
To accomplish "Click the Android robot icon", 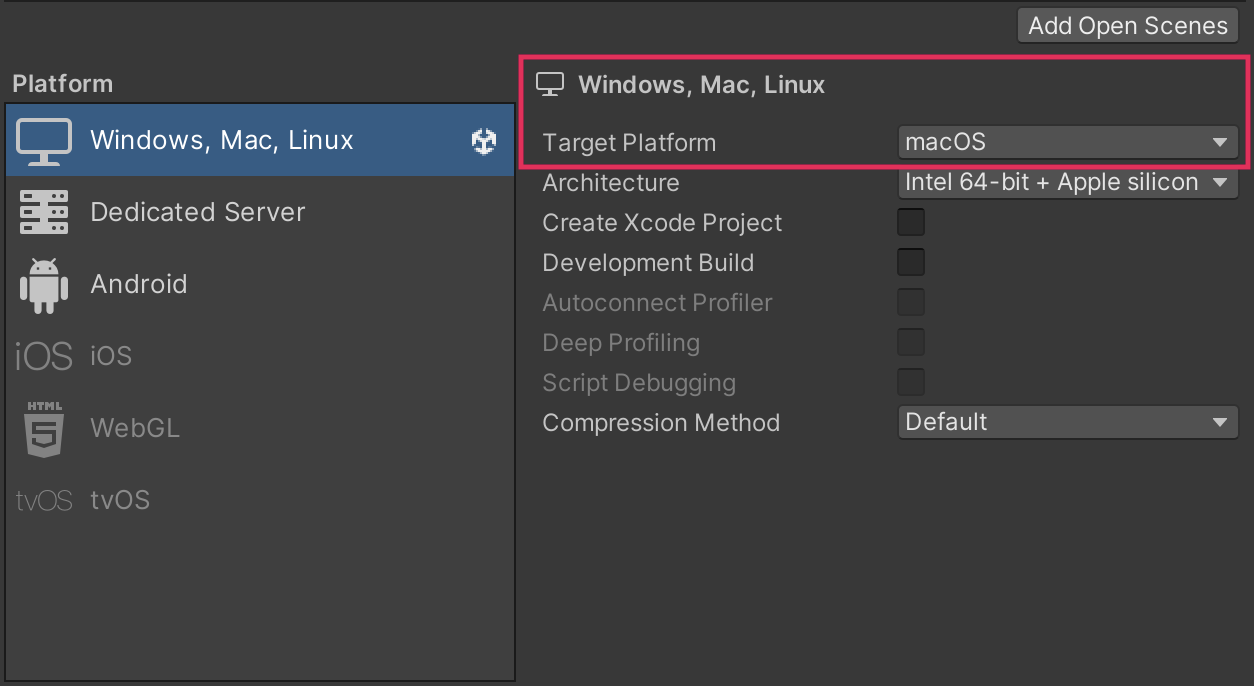I will click(44, 284).
